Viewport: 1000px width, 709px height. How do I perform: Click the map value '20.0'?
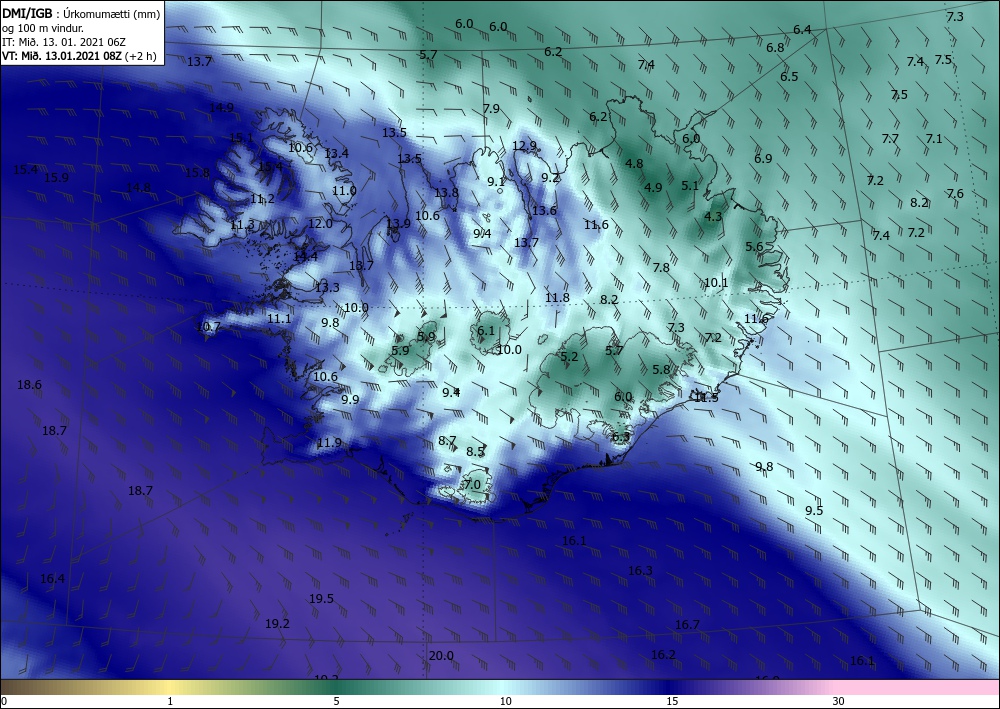pyautogui.click(x=441, y=655)
